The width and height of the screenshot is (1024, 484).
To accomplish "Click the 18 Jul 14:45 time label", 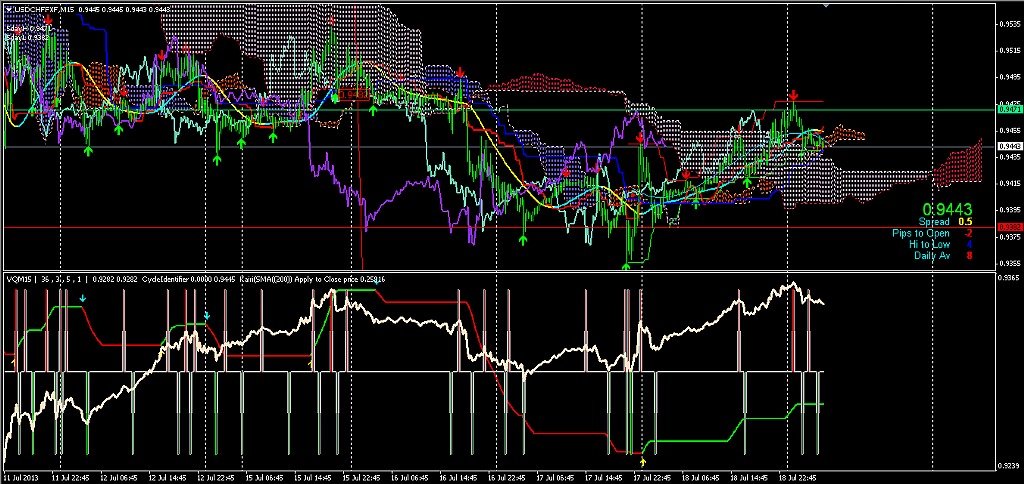I will (750, 477).
